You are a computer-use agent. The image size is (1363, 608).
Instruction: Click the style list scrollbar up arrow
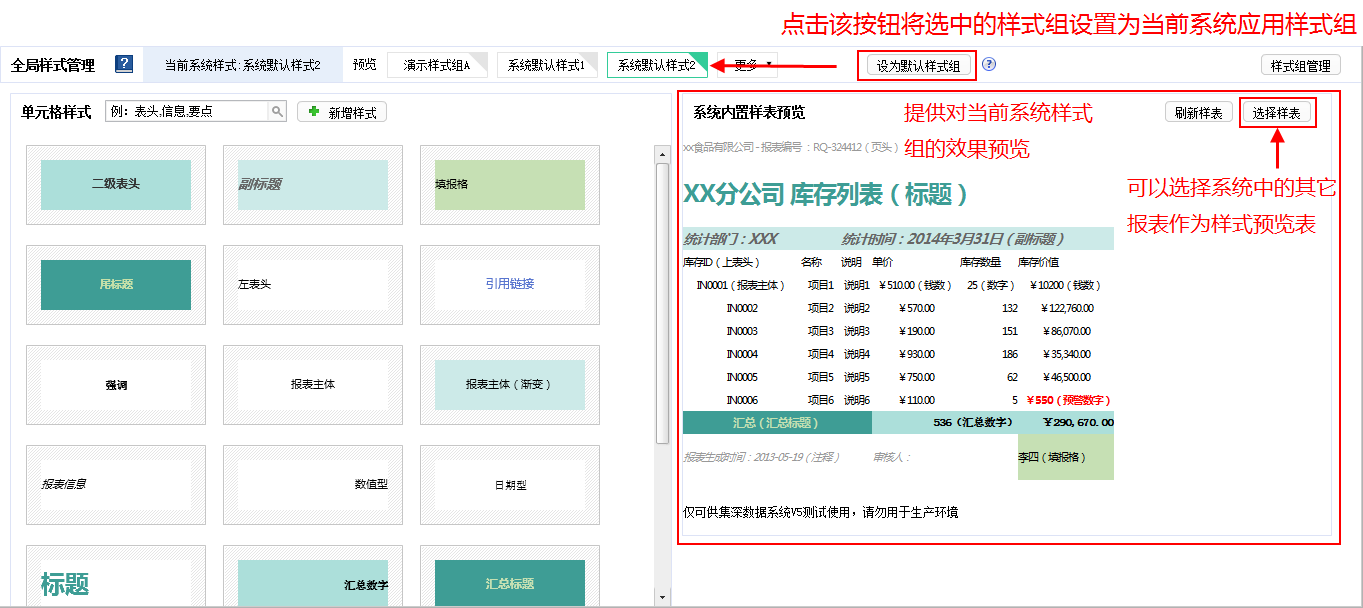point(661,155)
